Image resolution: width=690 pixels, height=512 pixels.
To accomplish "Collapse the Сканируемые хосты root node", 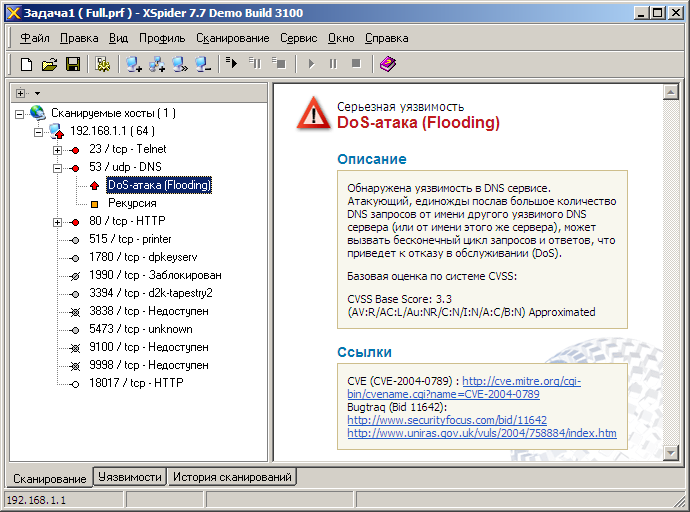I will (19, 114).
